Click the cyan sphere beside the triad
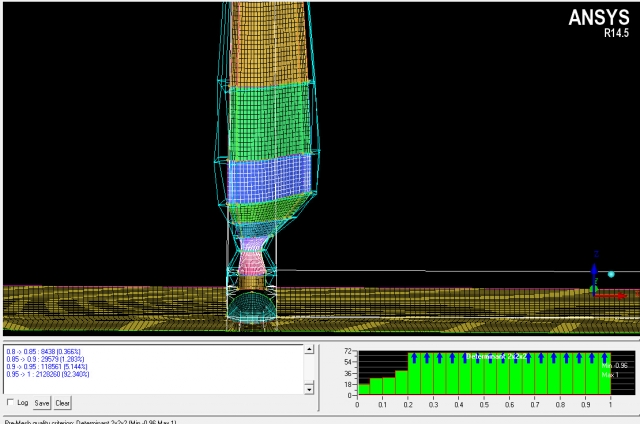The height and width of the screenshot is (424, 640). pyautogui.click(x=610, y=274)
